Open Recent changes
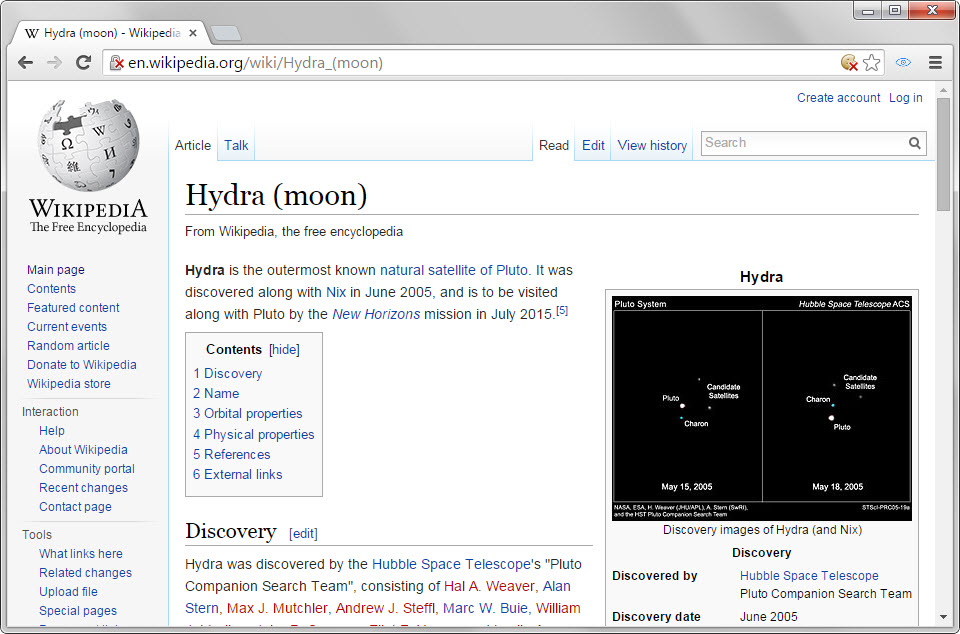Viewport: 960px width, 634px height. [83, 488]
